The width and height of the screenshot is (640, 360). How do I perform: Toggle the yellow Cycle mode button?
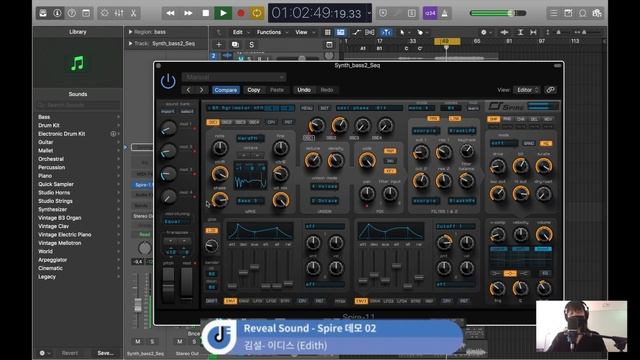point(257,13)
